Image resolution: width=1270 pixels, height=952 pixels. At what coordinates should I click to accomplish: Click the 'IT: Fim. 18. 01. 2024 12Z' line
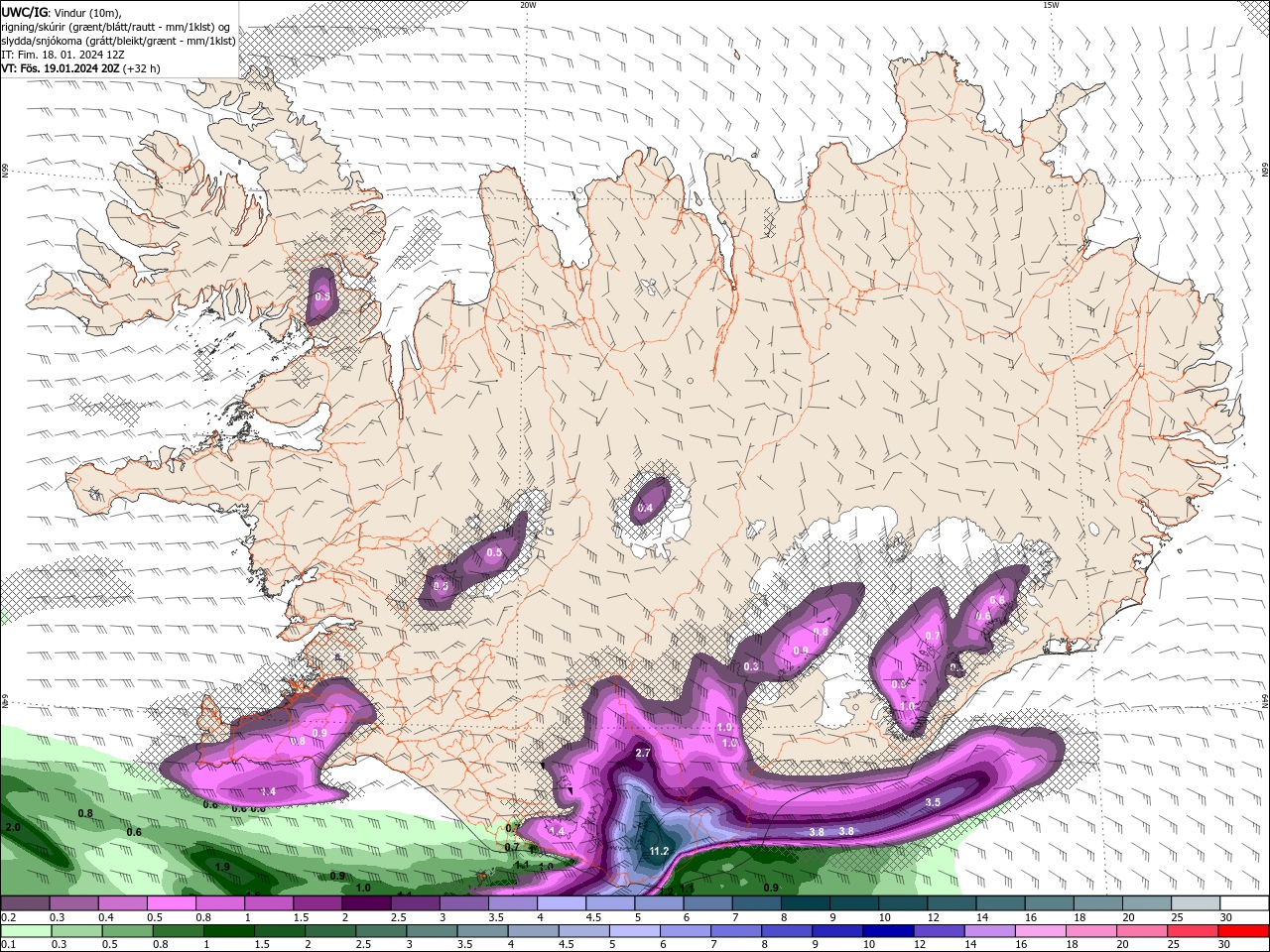click(63, 55)
